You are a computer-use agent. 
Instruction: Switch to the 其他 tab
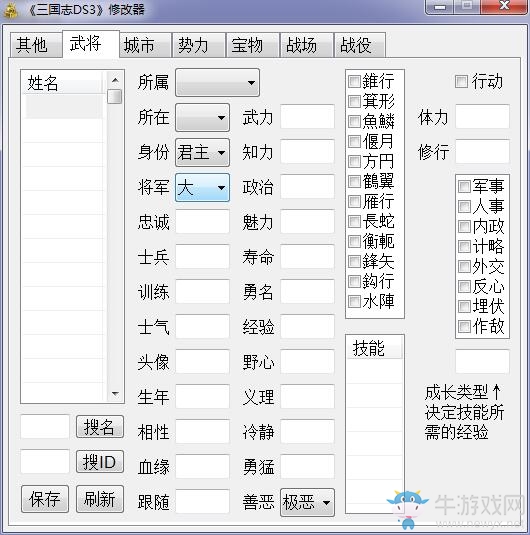coord(36,45)
